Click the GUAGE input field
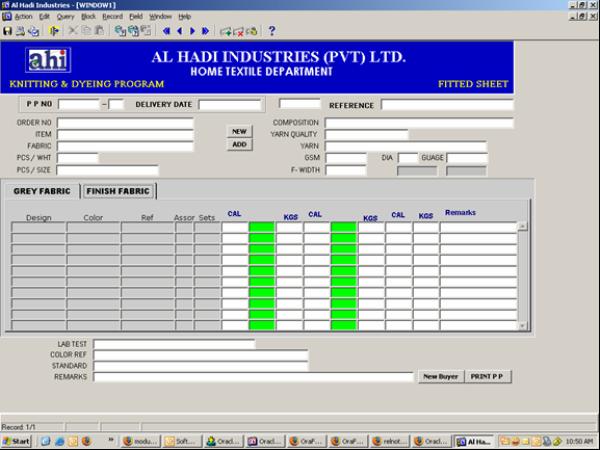Image resolution: width=600 pixels, height=450 pixels. (467, 158)
